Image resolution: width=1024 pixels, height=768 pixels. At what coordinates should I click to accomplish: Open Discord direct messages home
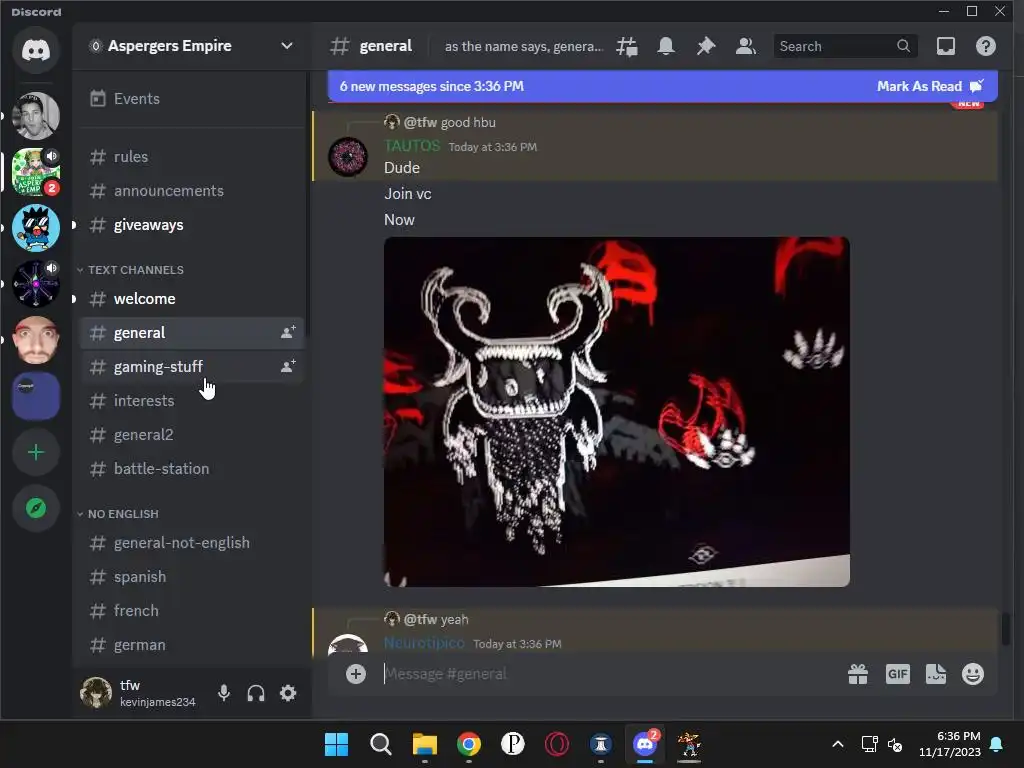pyautogui.click(x=36, y=50)
